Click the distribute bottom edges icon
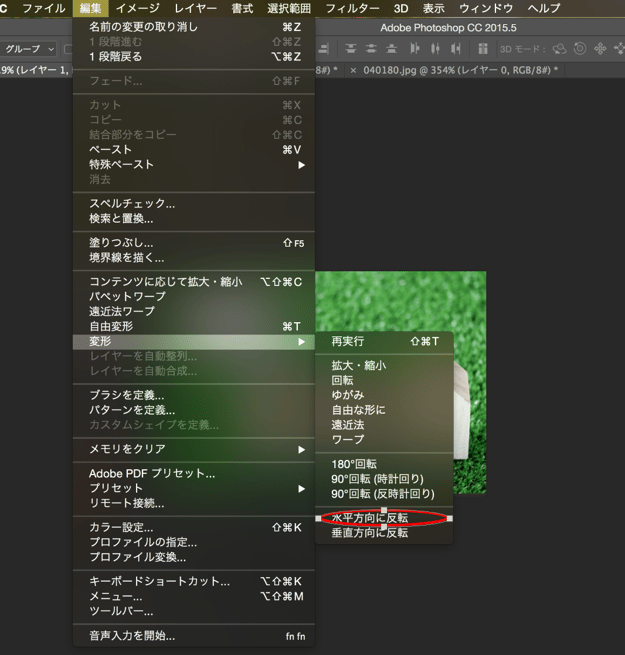The width and height of the screenshot is (625, 655). 392,48
